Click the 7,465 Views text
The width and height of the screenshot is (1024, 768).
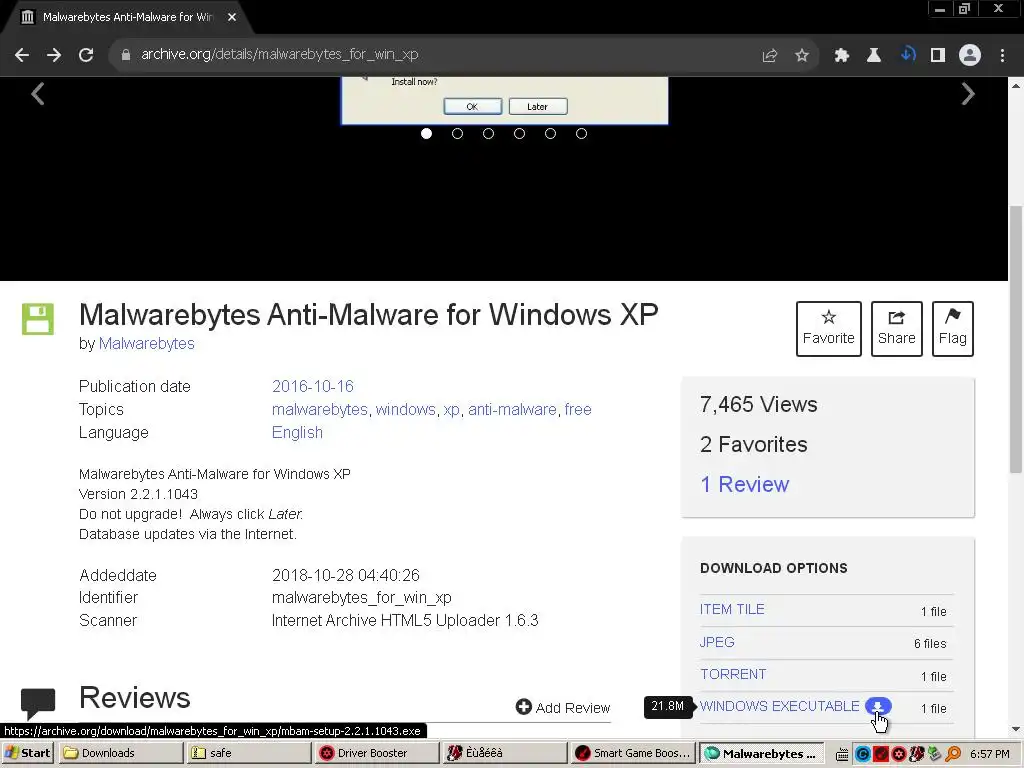pyautogui.click(x=759, y=405)
